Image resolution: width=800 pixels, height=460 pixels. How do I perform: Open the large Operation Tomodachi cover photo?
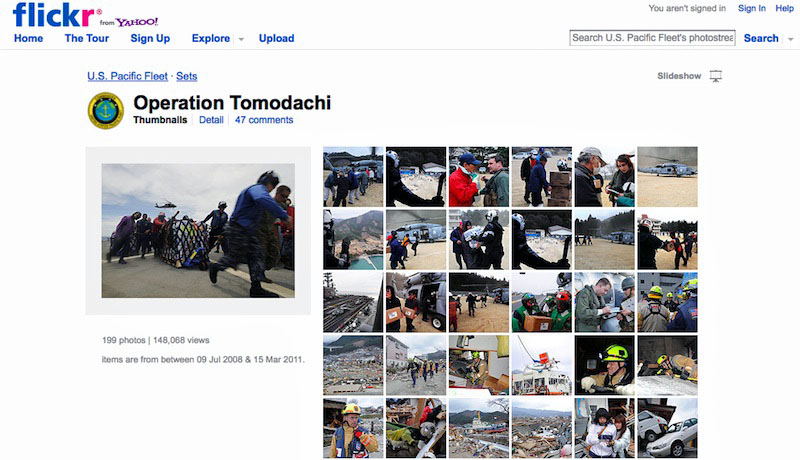click(x=197, y=231)
